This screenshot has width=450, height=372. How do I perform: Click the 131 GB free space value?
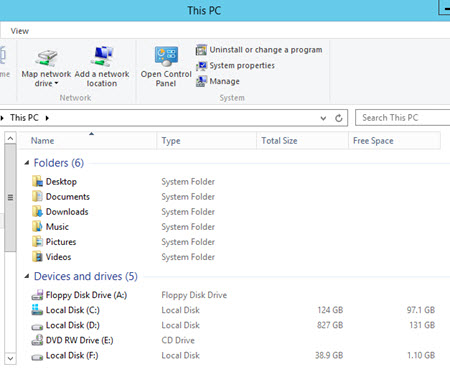[x=422, y=325]
